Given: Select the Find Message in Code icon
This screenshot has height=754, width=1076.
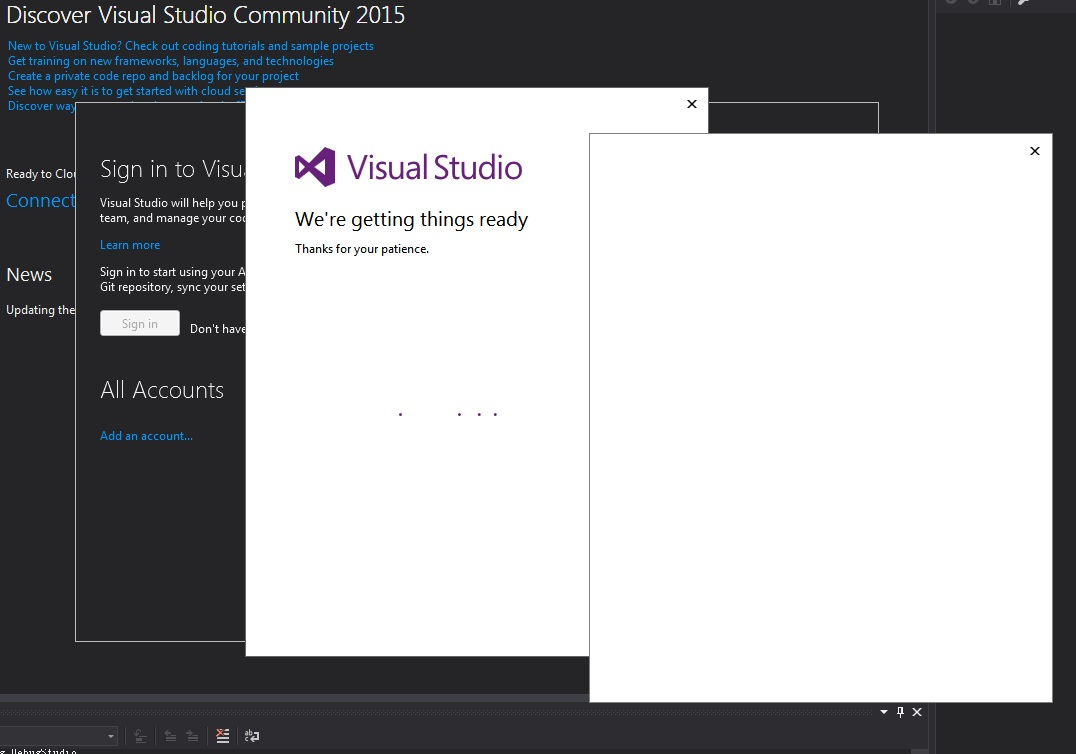Looking at the screenshot, I should coord(140,735).
